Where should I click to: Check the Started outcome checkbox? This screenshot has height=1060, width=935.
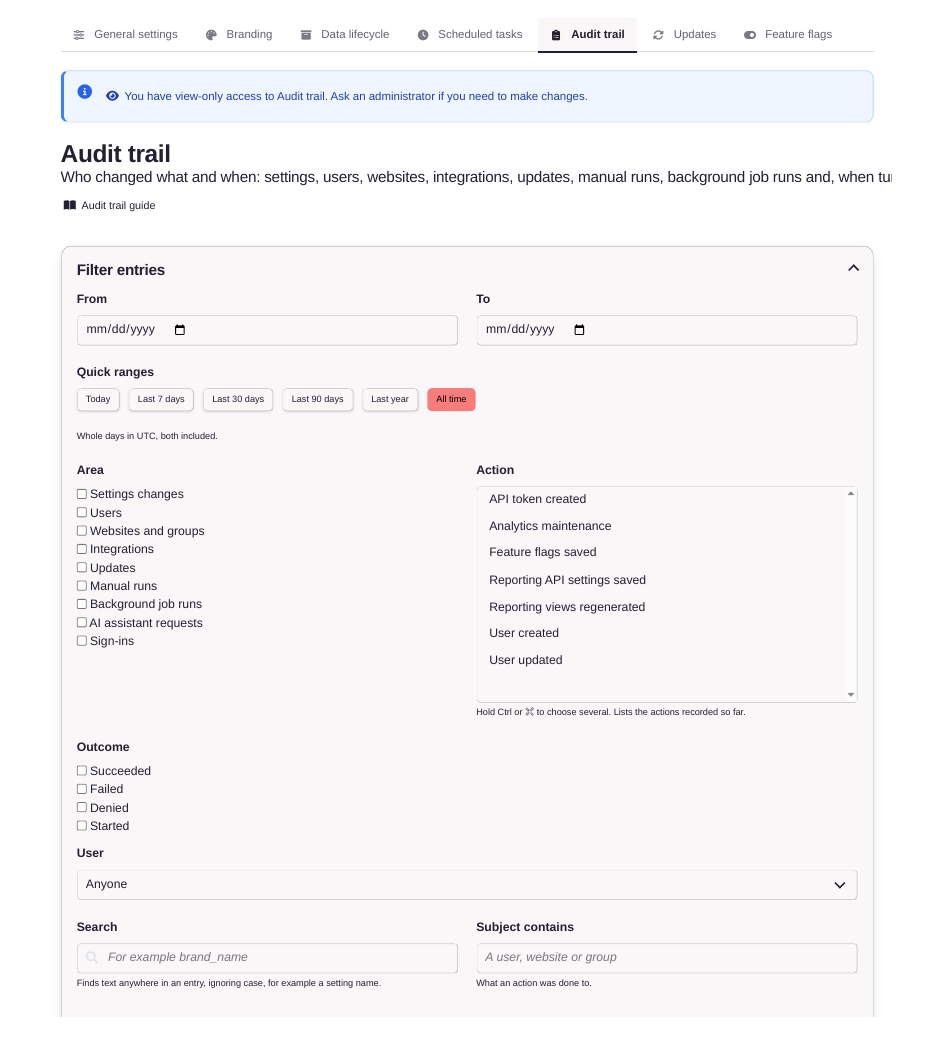click(x=82, y=825)
